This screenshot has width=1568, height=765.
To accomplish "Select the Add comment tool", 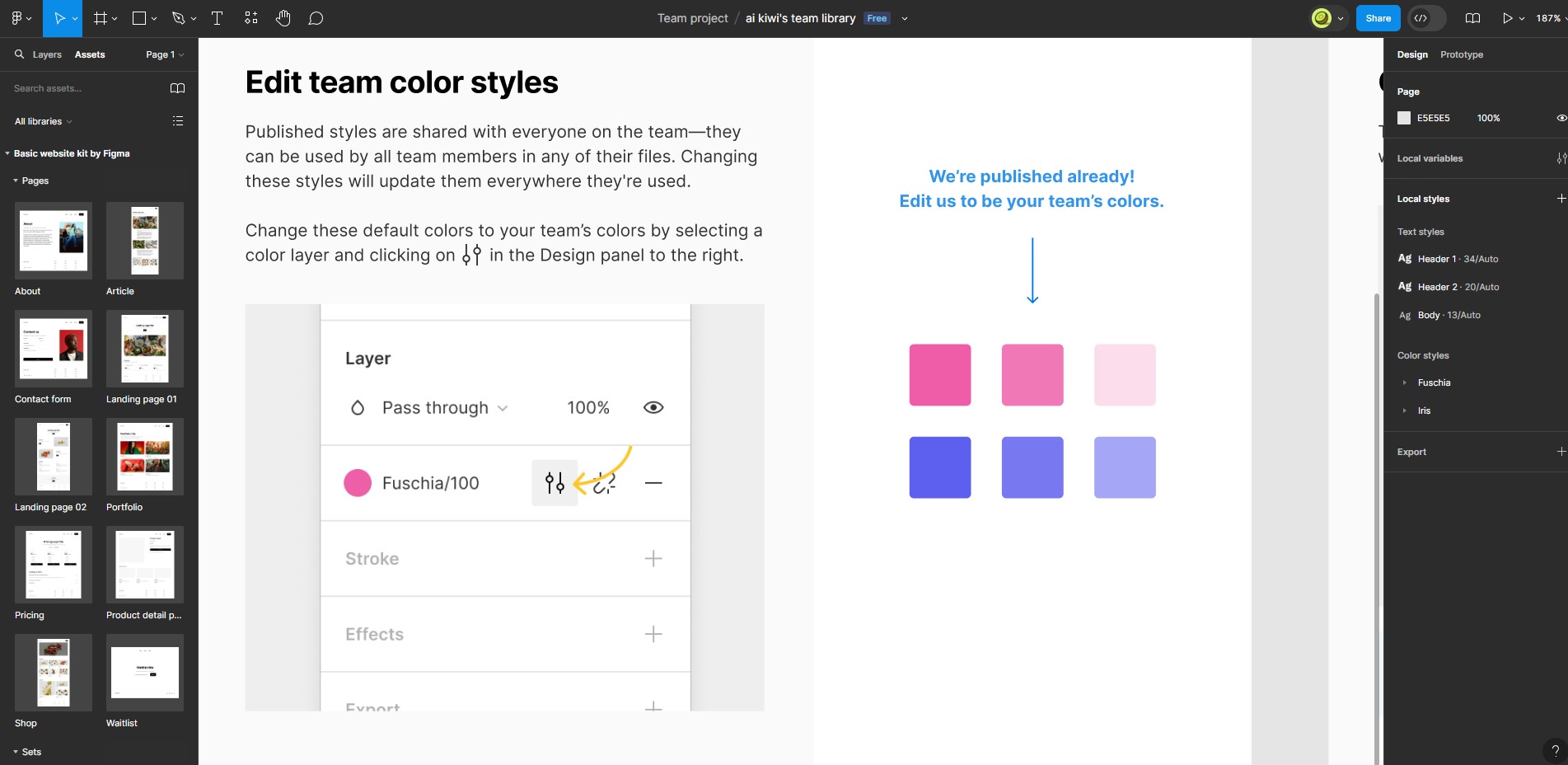I will [316, 18].
